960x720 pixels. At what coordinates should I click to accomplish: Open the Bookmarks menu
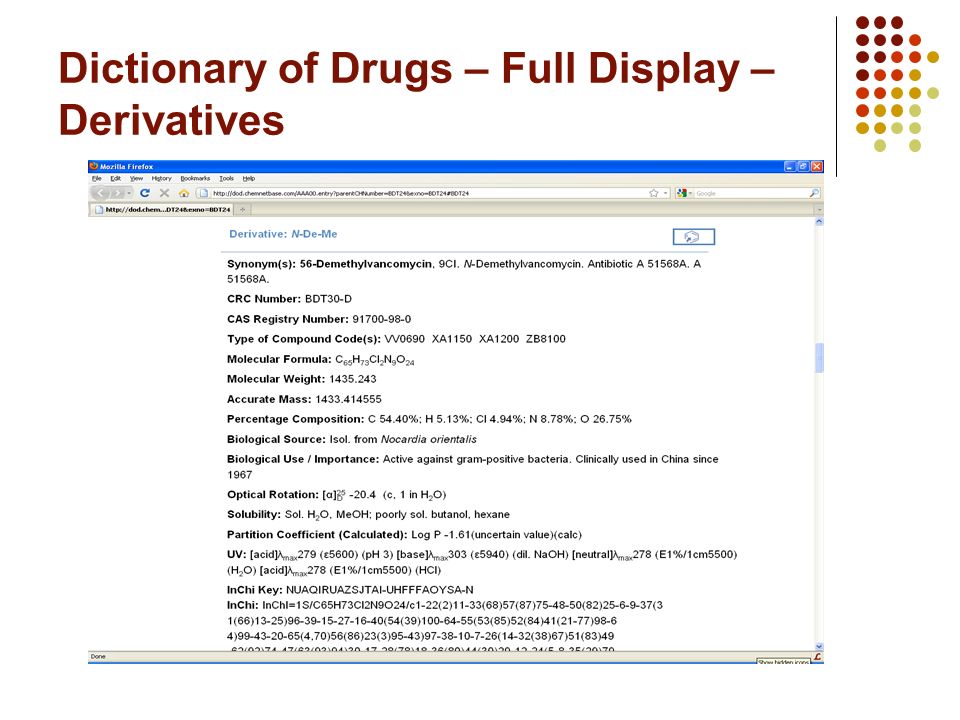point(195,179)
